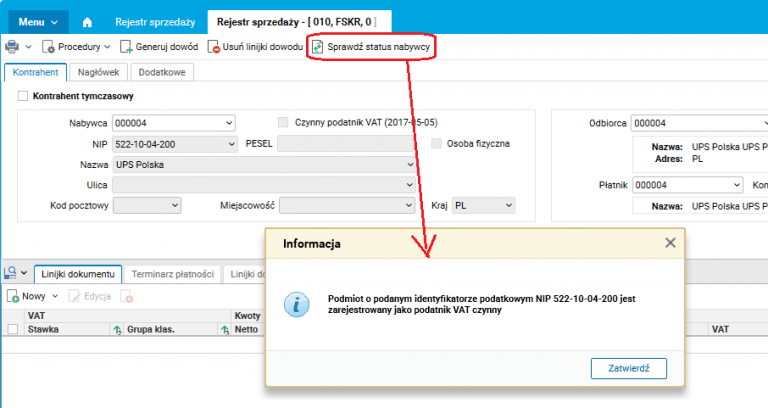Click the sort icon before Netto
768x408 pixels.
(x=224, y=330)
